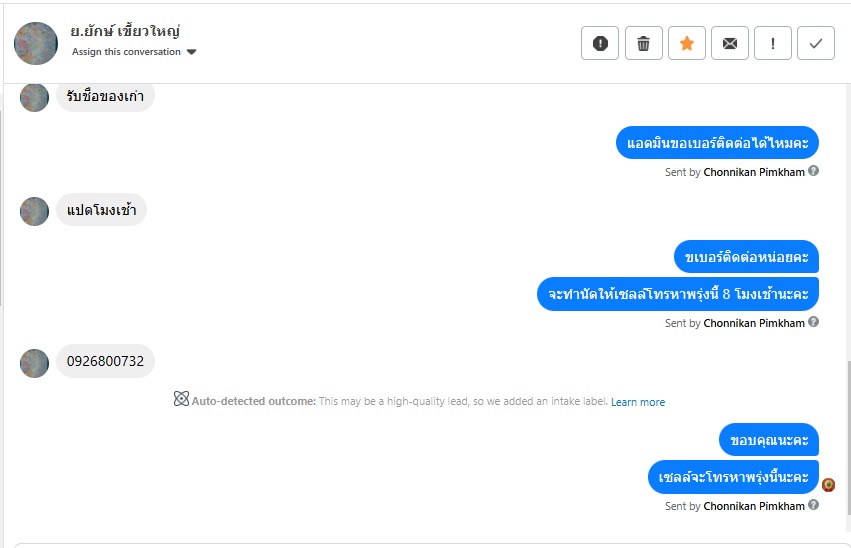This screenshot has width=851, height=548.
Task: Open contact name ย.ยักษ์ เขี้ยวใหญ่
Action: pyautogui.click(x=126, y=31)
